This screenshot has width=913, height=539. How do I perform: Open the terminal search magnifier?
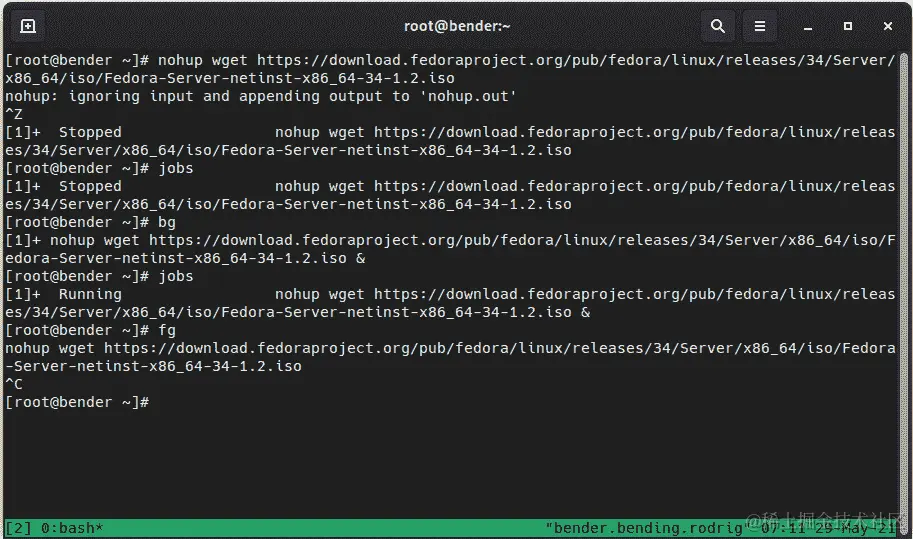(718, 26)
